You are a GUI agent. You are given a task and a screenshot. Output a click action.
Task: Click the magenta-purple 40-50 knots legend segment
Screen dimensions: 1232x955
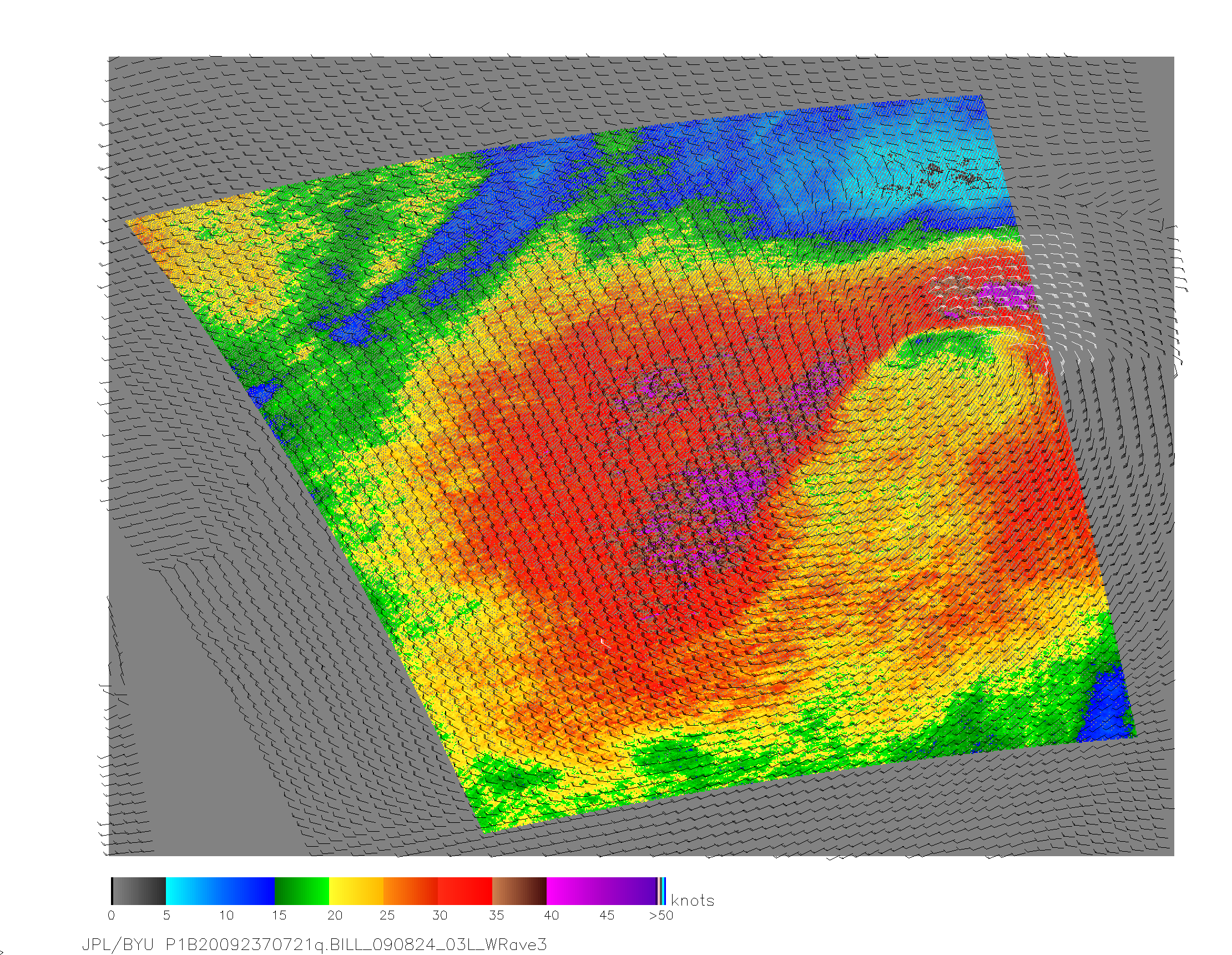602,891
